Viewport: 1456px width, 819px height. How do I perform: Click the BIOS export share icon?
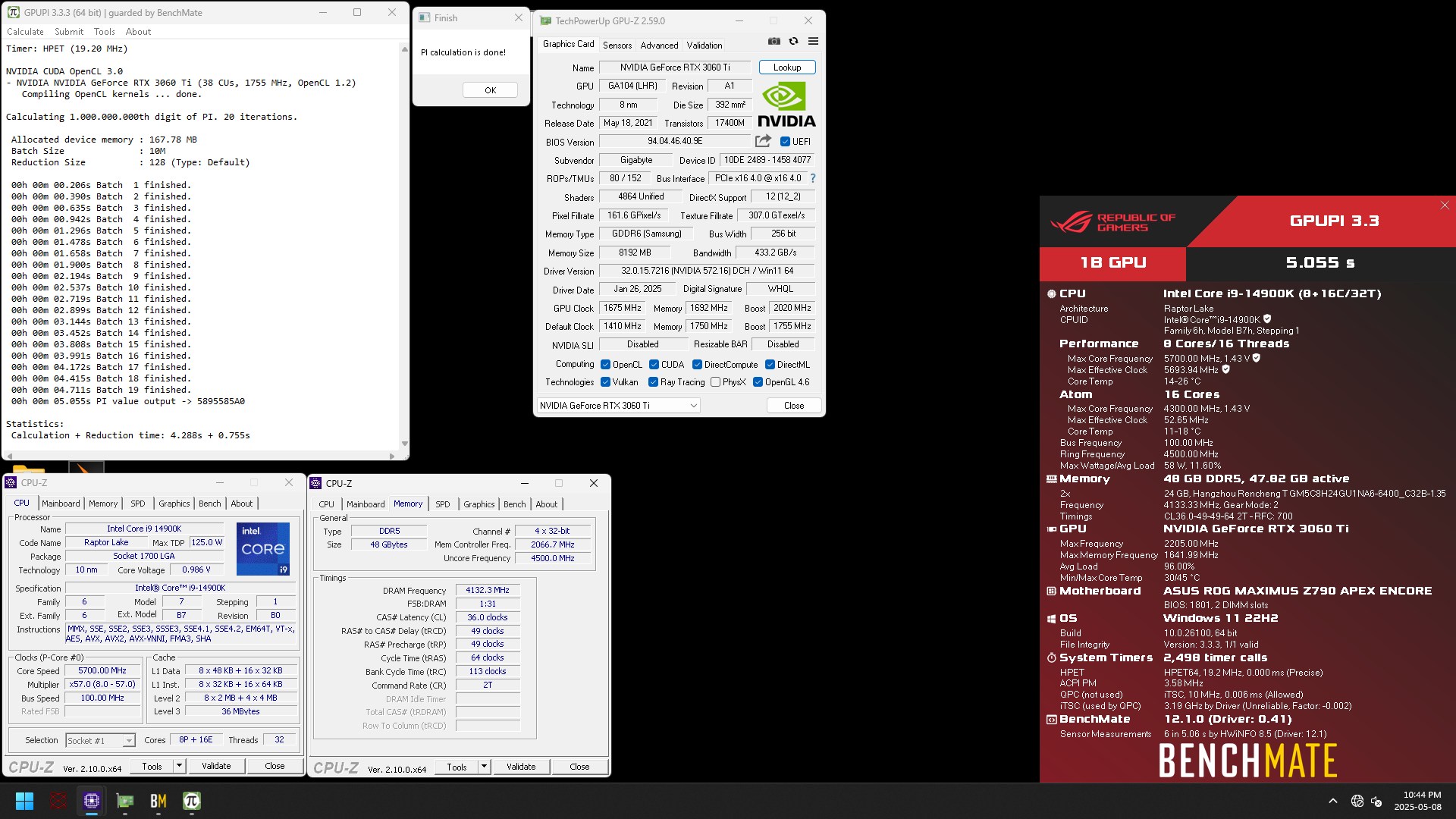[x=763, y=141]
